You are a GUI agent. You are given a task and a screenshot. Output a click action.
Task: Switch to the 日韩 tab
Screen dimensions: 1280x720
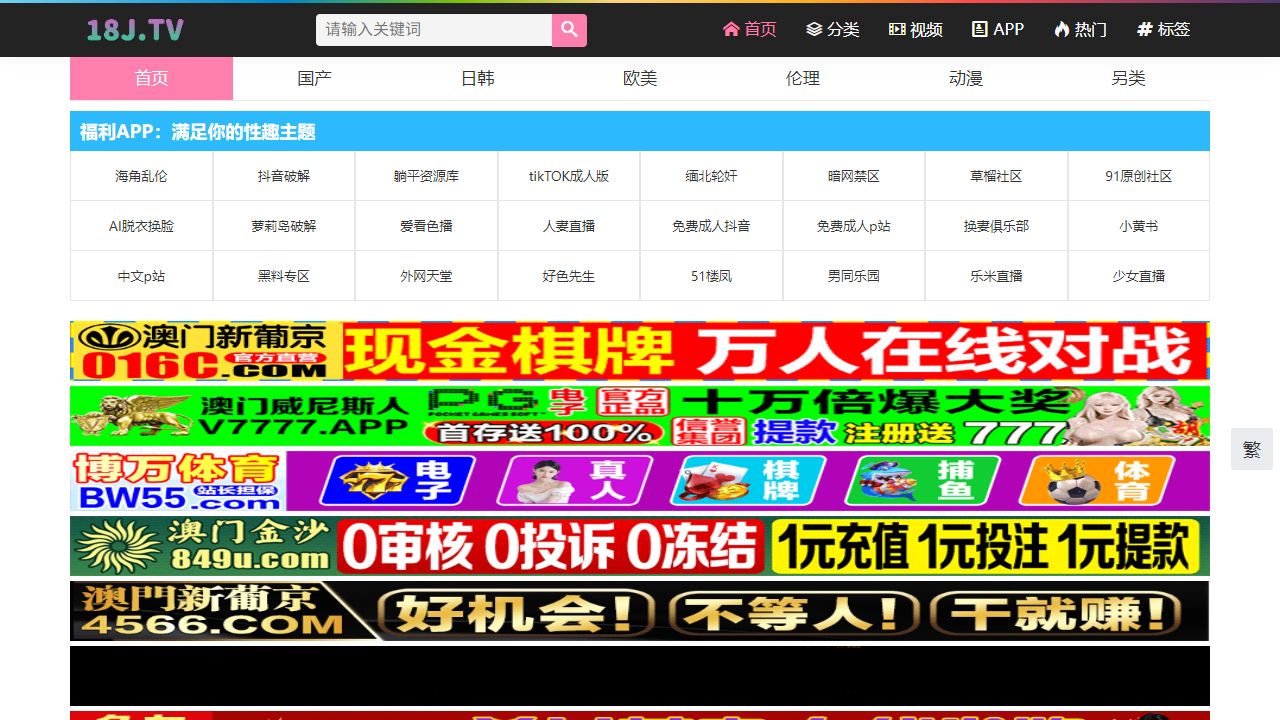[x=477, y=78]
